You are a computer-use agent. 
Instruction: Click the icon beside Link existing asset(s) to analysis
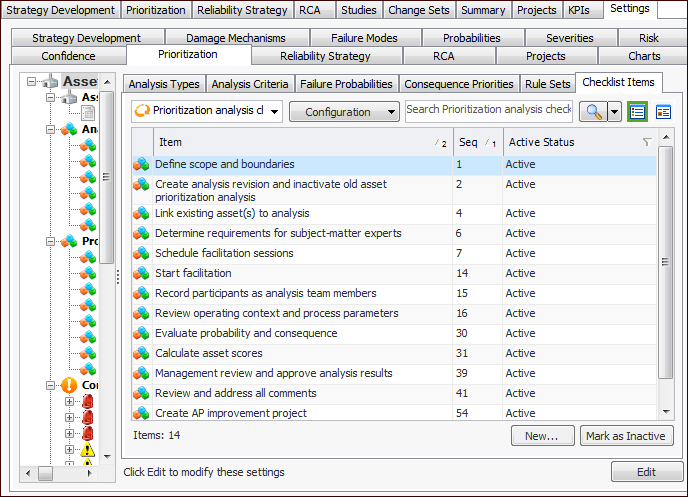tap(141, 214)
